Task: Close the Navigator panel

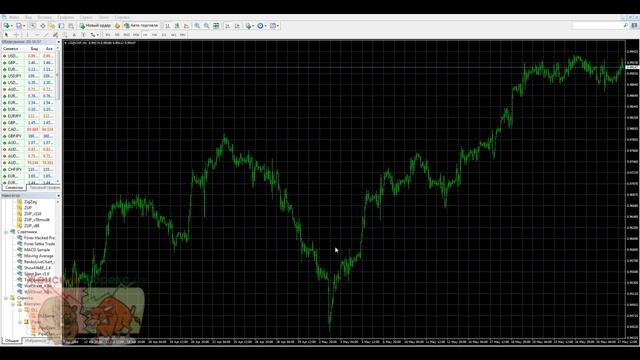Action: point(58,196)
